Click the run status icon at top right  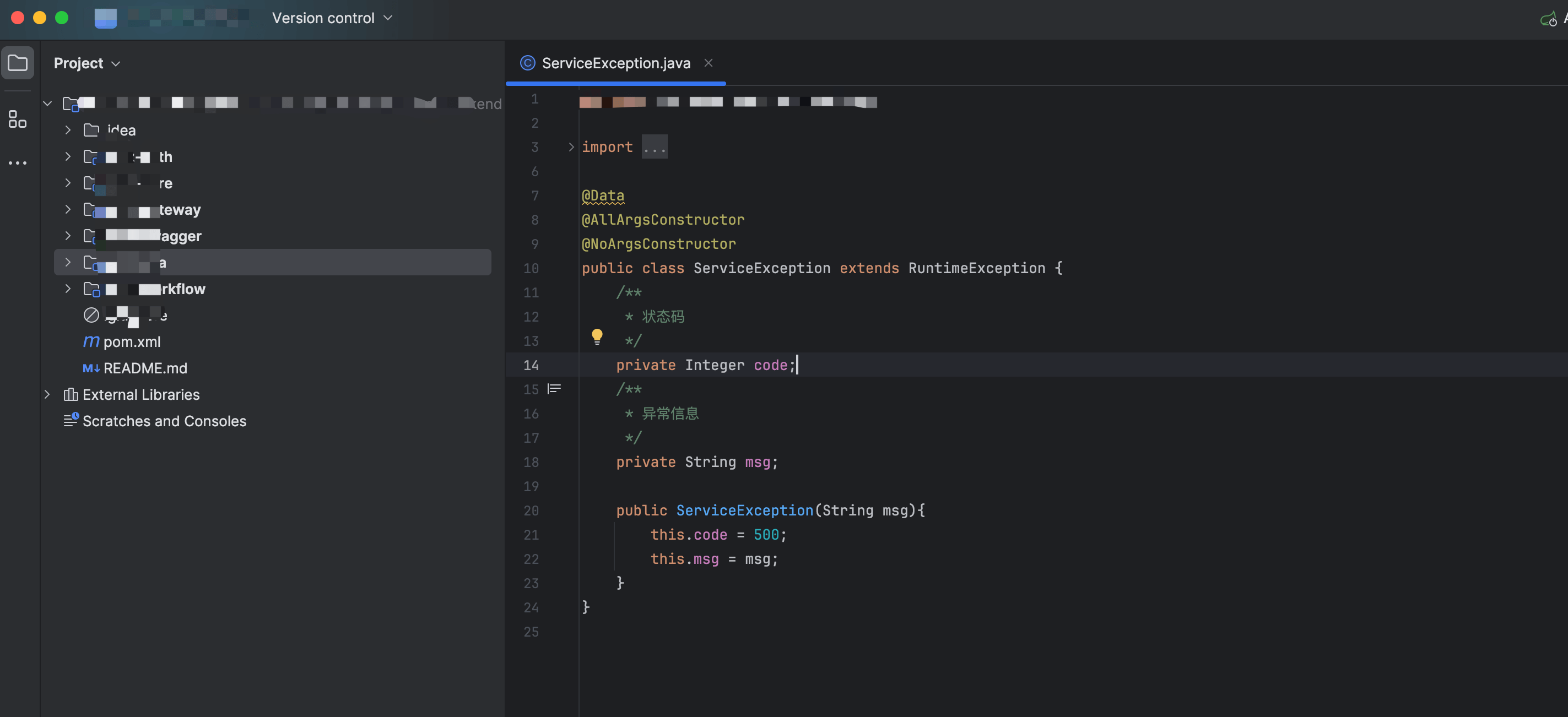1548,19
